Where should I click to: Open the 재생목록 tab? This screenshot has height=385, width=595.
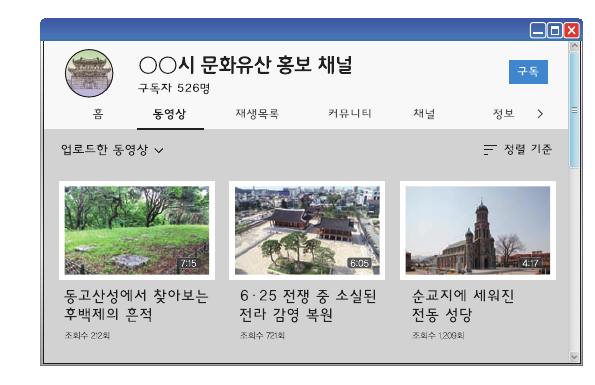tap(257, 113)
